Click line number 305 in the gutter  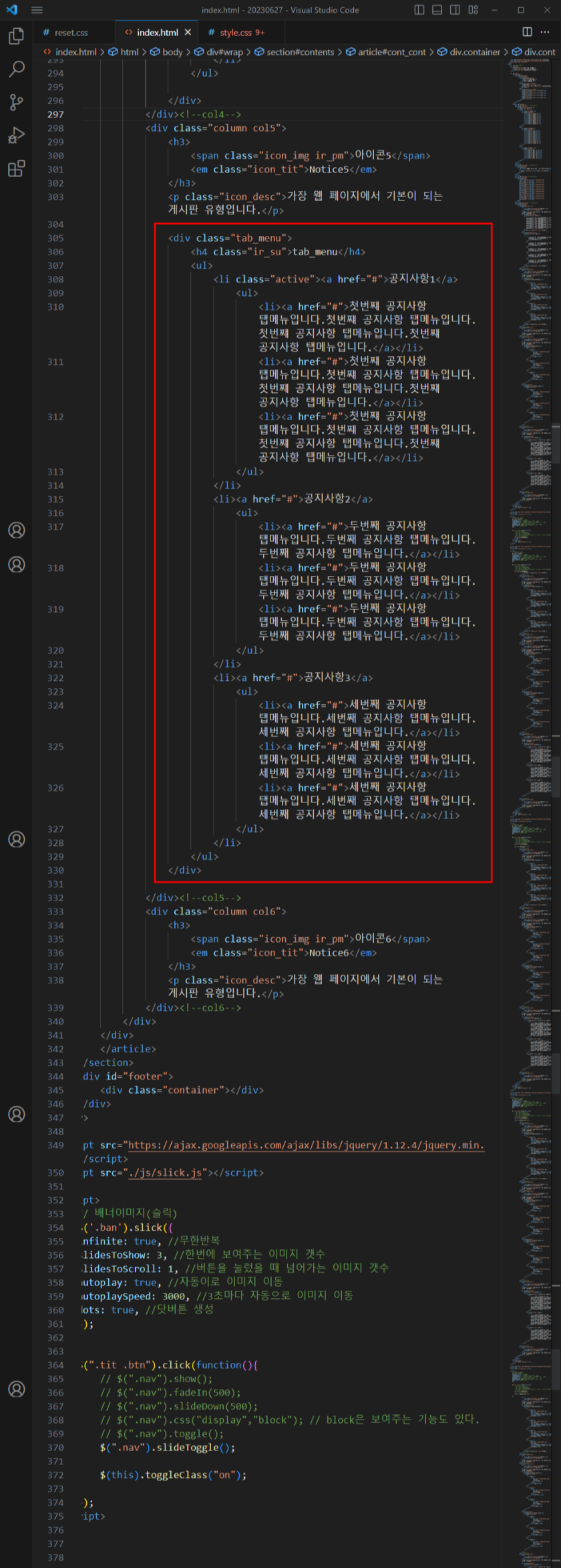[55, 238]
